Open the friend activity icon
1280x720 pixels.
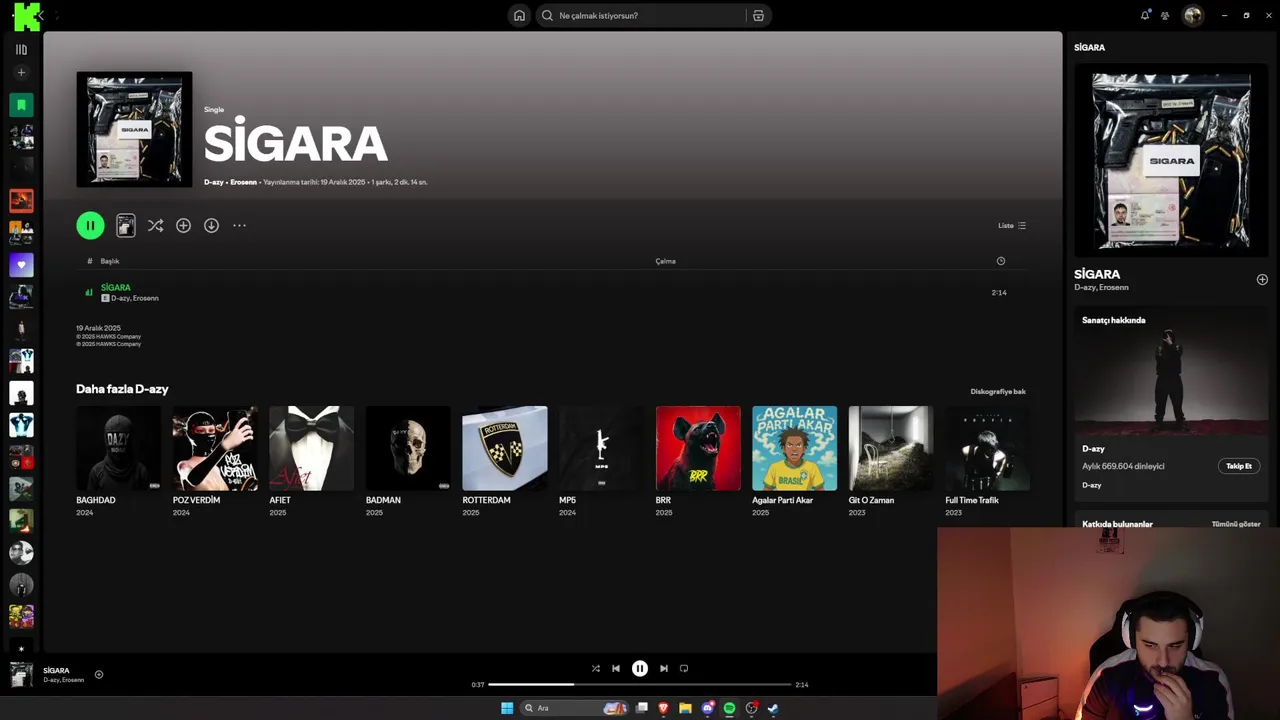pyautogui.click(x=1165, y=15)
